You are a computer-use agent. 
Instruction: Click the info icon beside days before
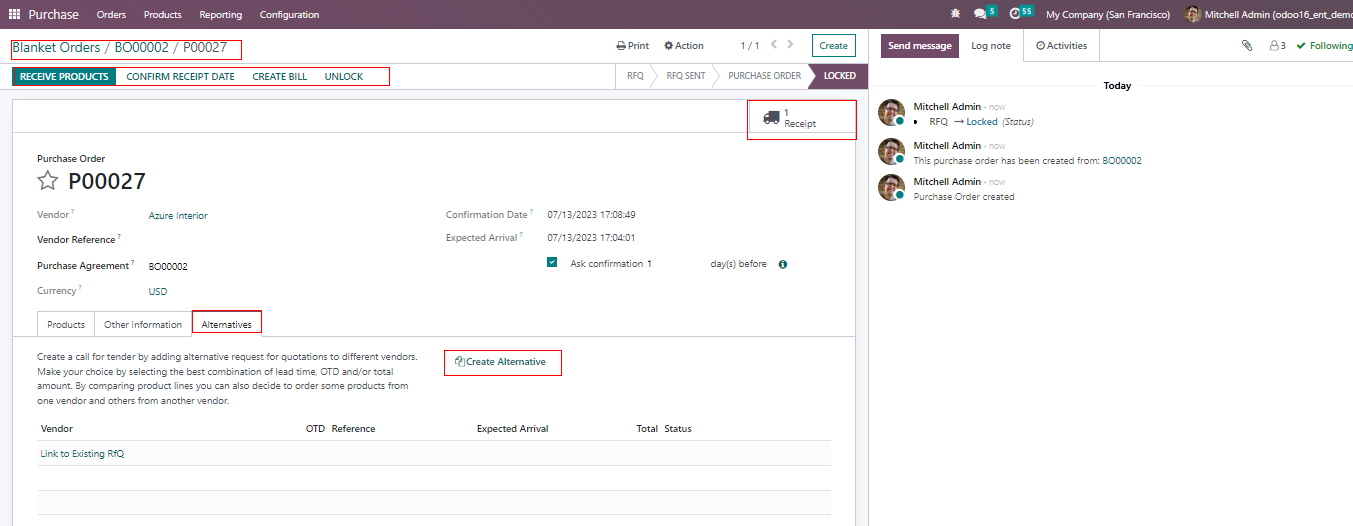(x=783, y=265)
